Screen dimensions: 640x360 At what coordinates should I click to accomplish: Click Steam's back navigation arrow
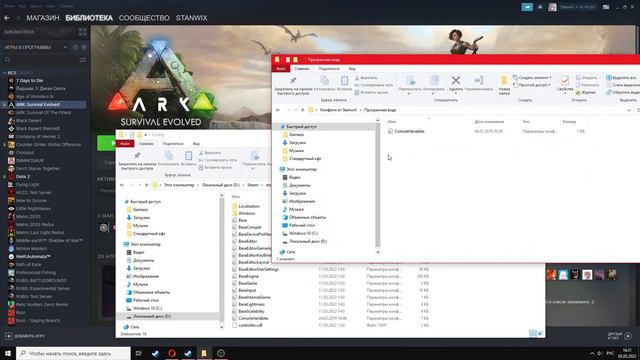(x=7, y=18)
